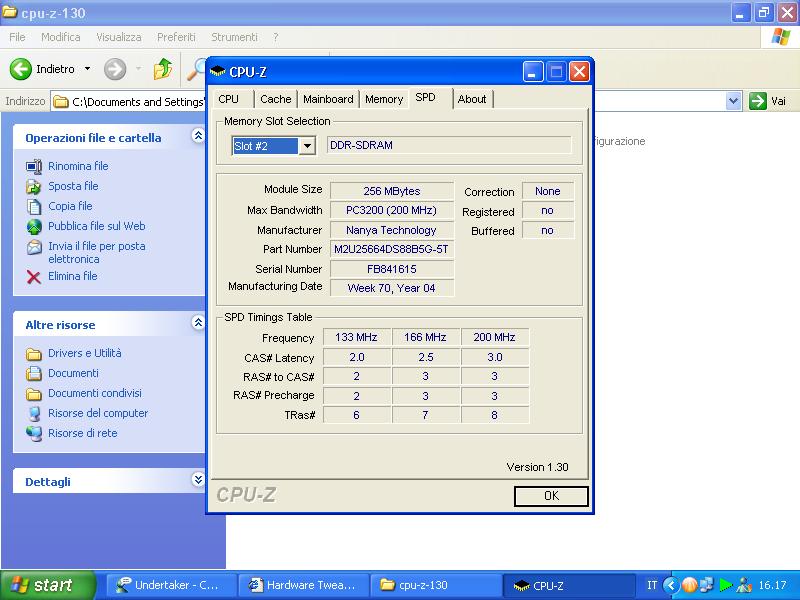Click the Week 70, Year 04 date

(391, 288)
